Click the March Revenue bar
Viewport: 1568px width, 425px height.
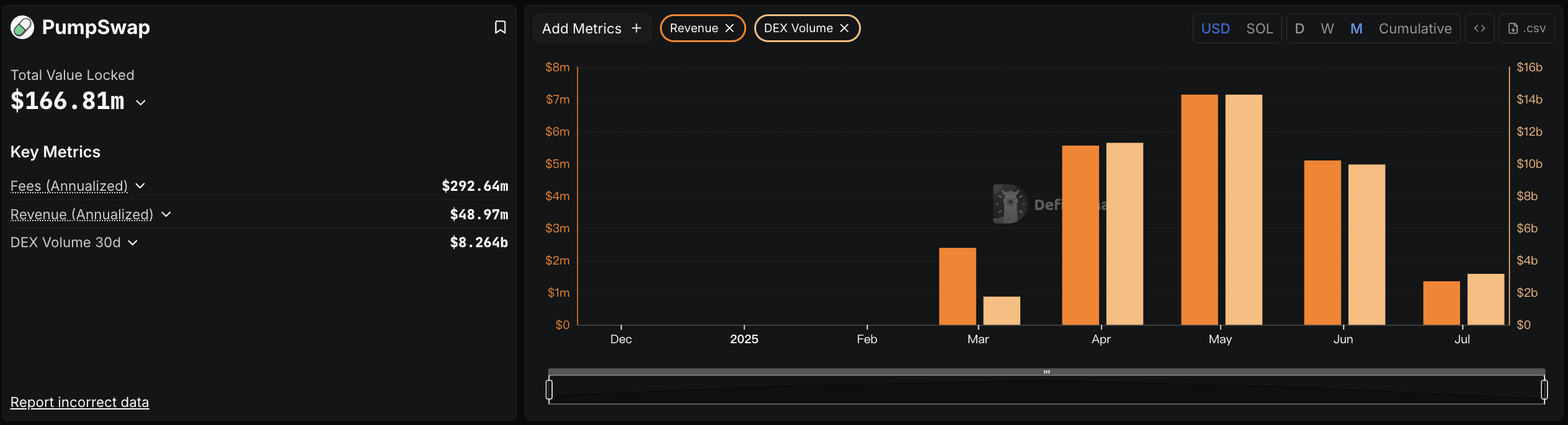[958, 286]
